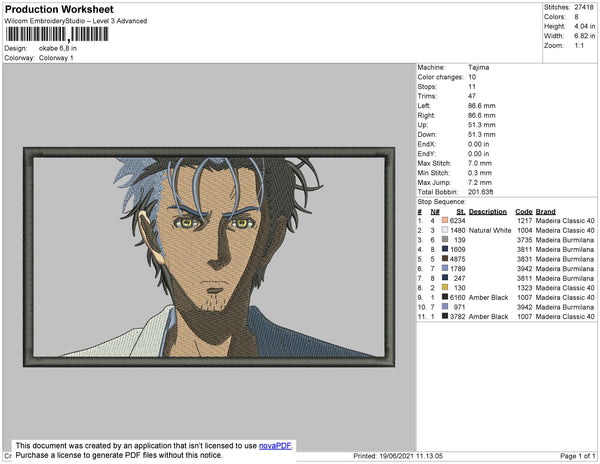Select the 'Page 1 of 1' footer text

[577, 456]
